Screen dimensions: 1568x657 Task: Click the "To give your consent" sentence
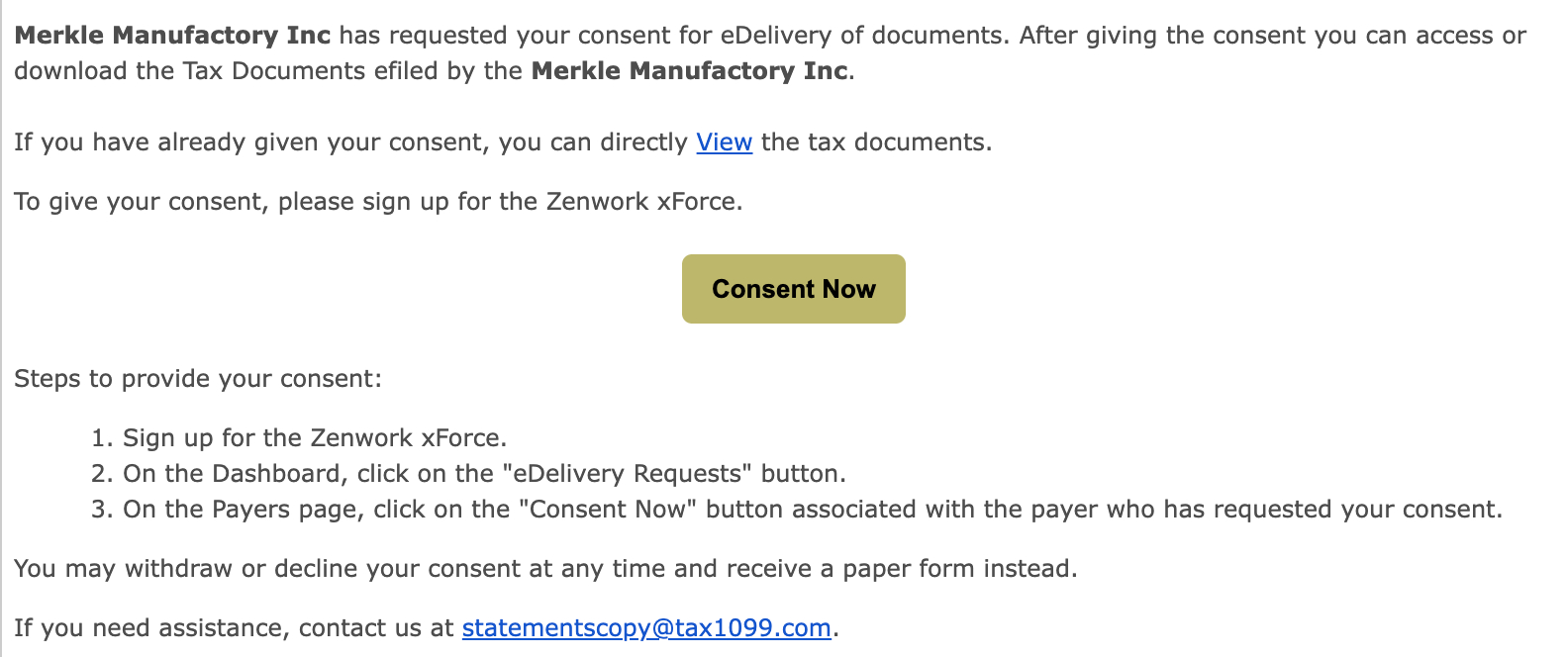pyautogui.click(x=378, y=202)
